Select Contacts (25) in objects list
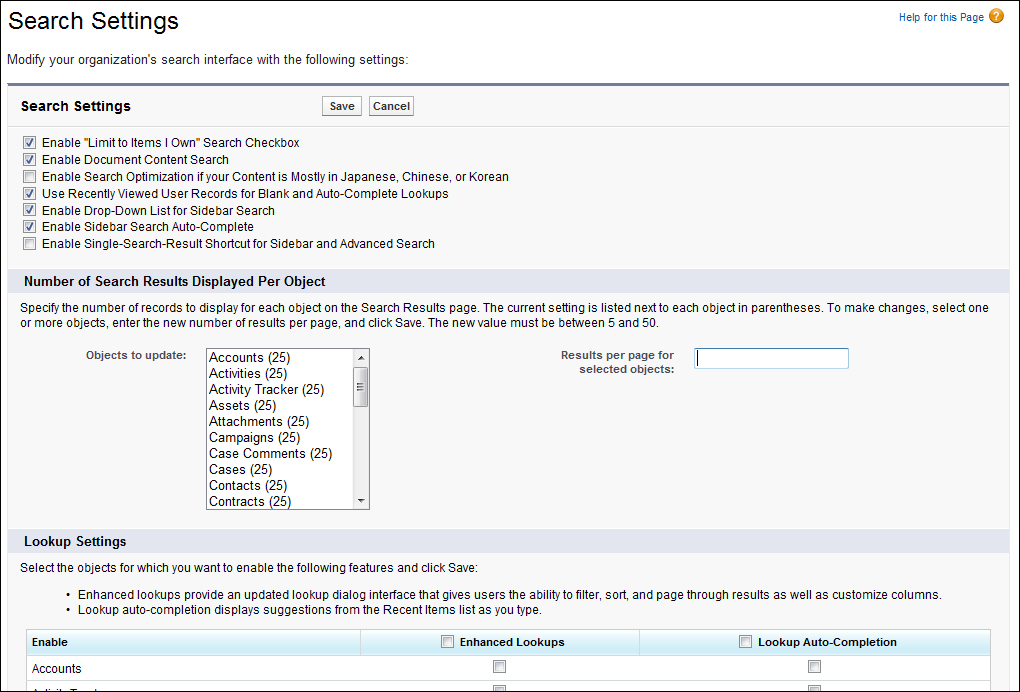This screenshot has width=1020, height=692. [248, 486]
